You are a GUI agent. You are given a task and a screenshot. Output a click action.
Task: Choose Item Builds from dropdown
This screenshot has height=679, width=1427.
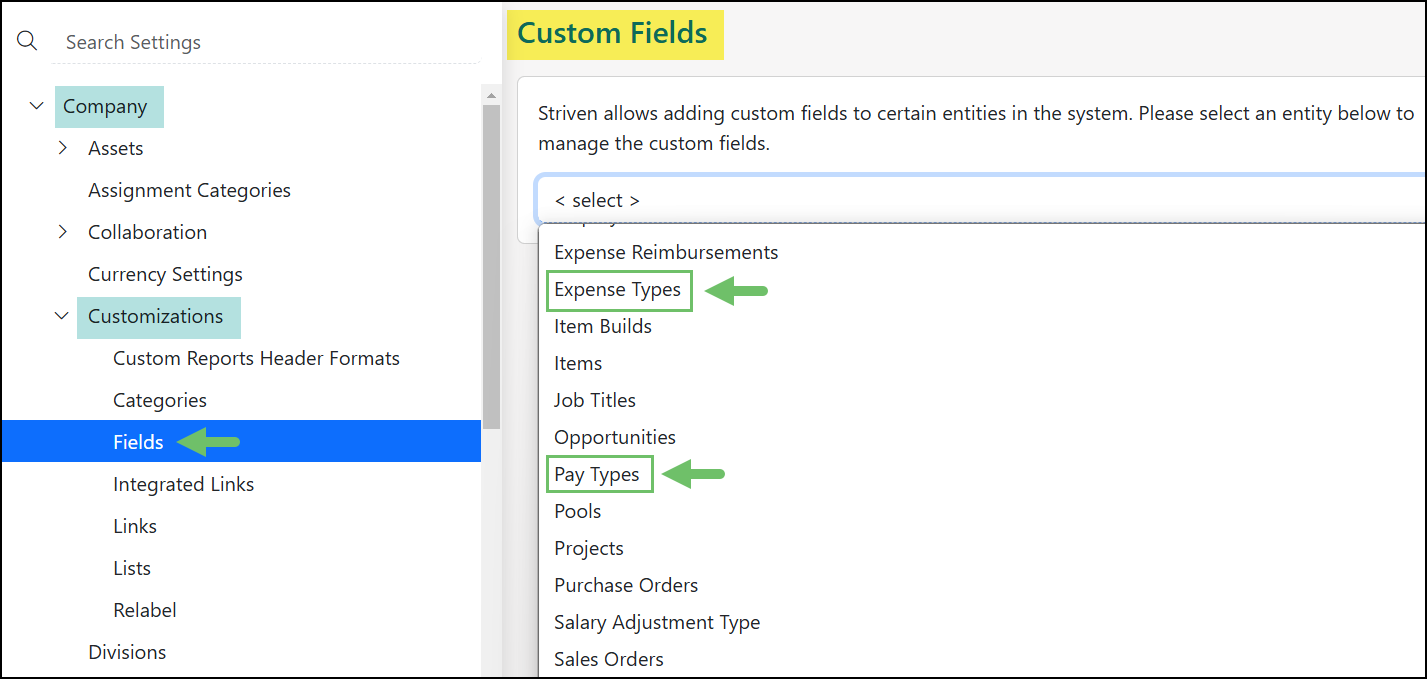tap(603, 326)
